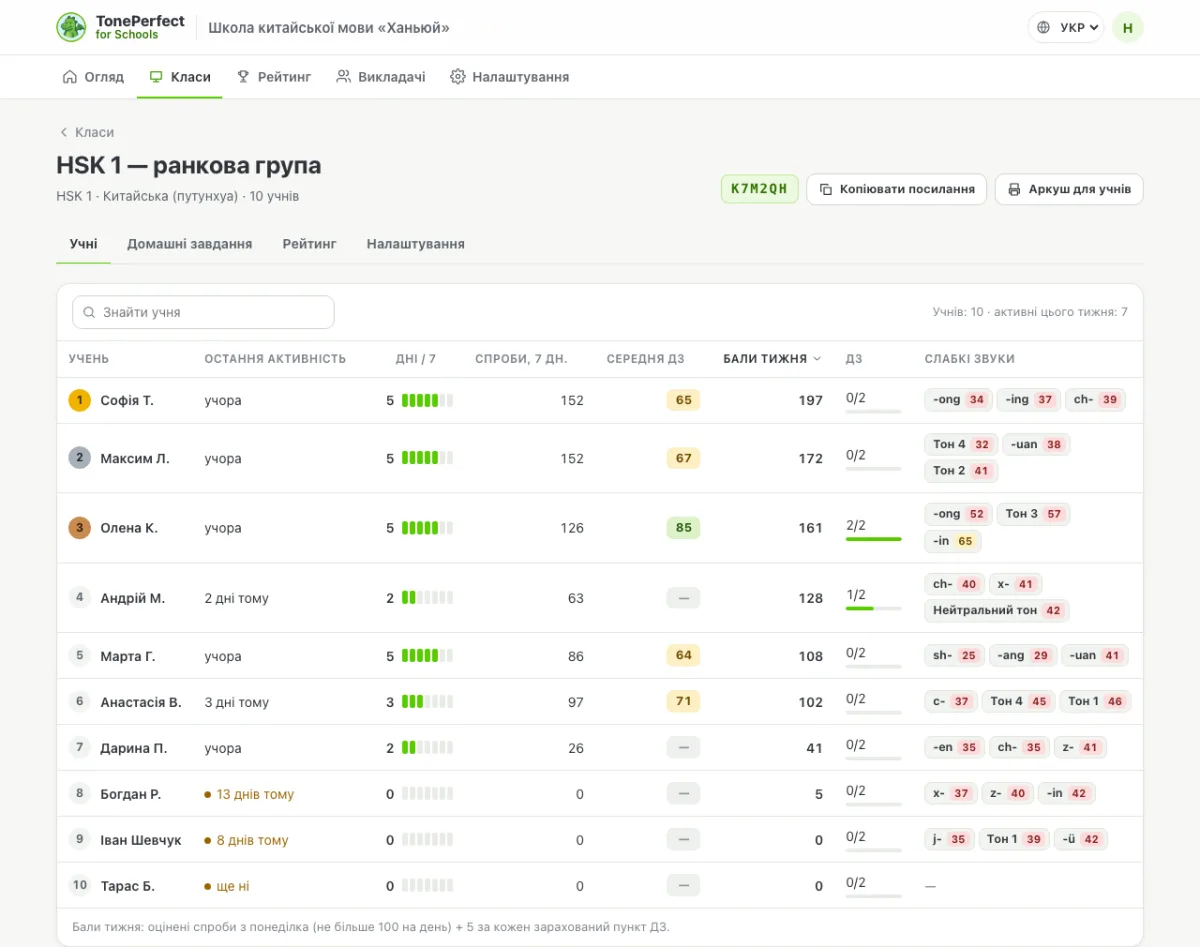Click rank badge 4 beside Андрій М.
Image resolution: width=1200 pixels, height=947 pixels.
tap(80, 598)
